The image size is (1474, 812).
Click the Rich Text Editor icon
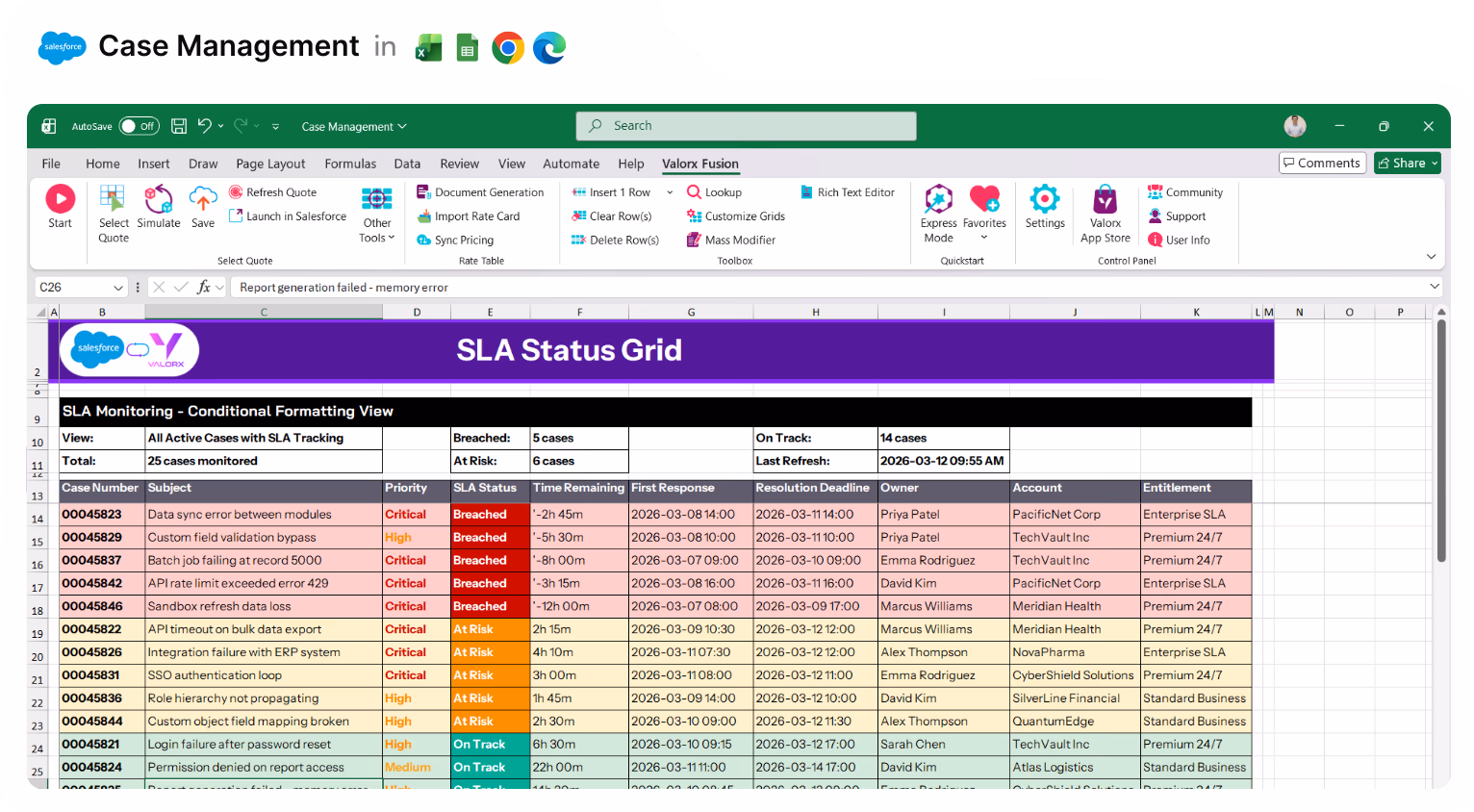[847, 191]
